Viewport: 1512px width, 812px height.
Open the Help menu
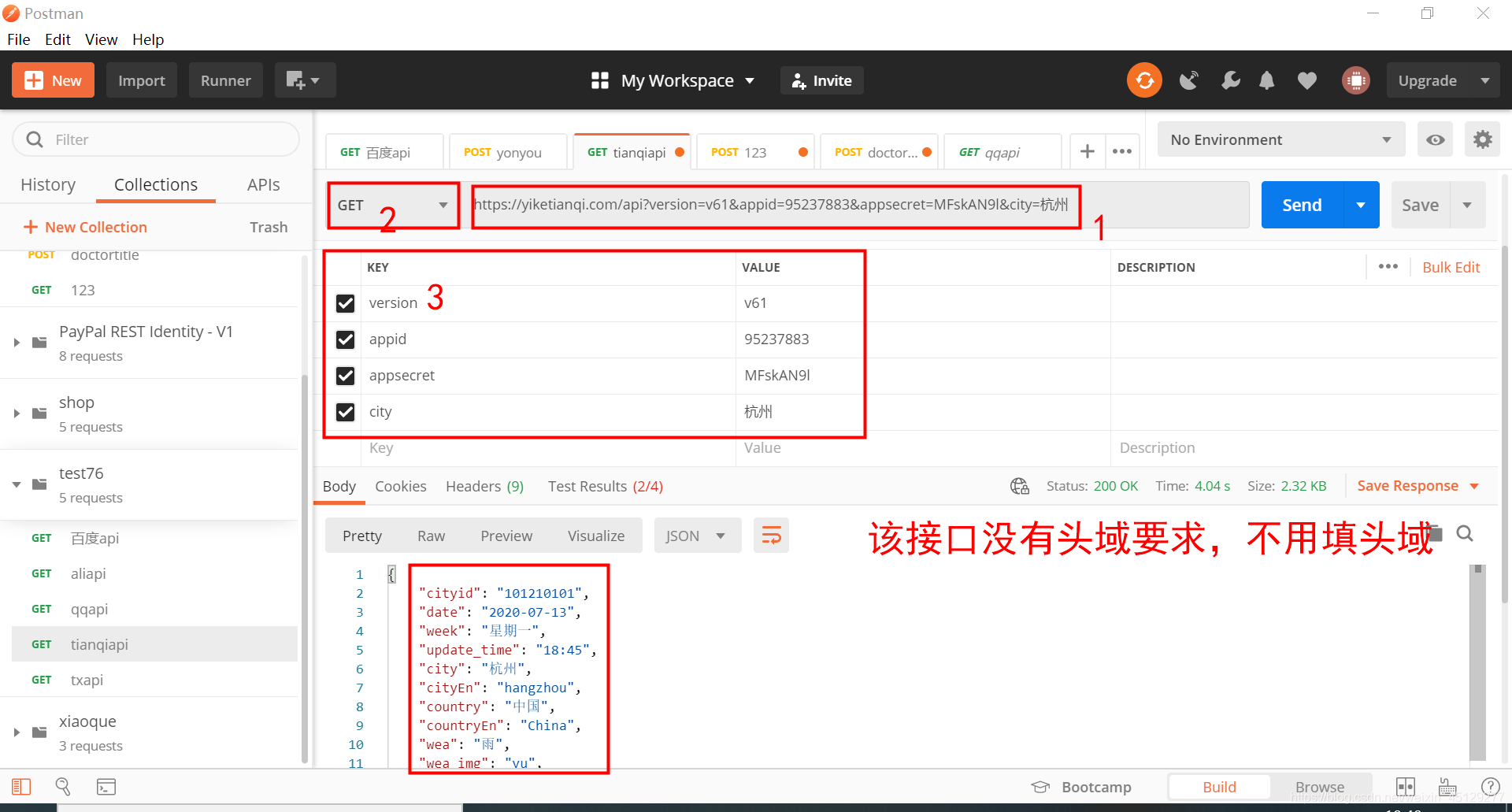point(148,39)
